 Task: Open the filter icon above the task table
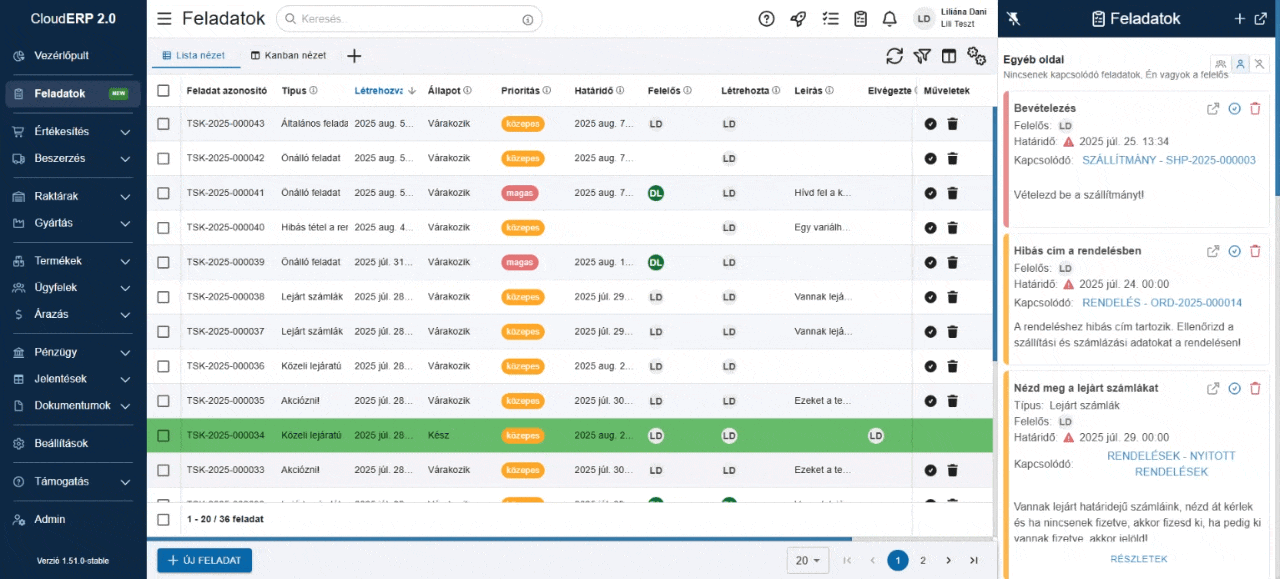click(x=922, y=56)
